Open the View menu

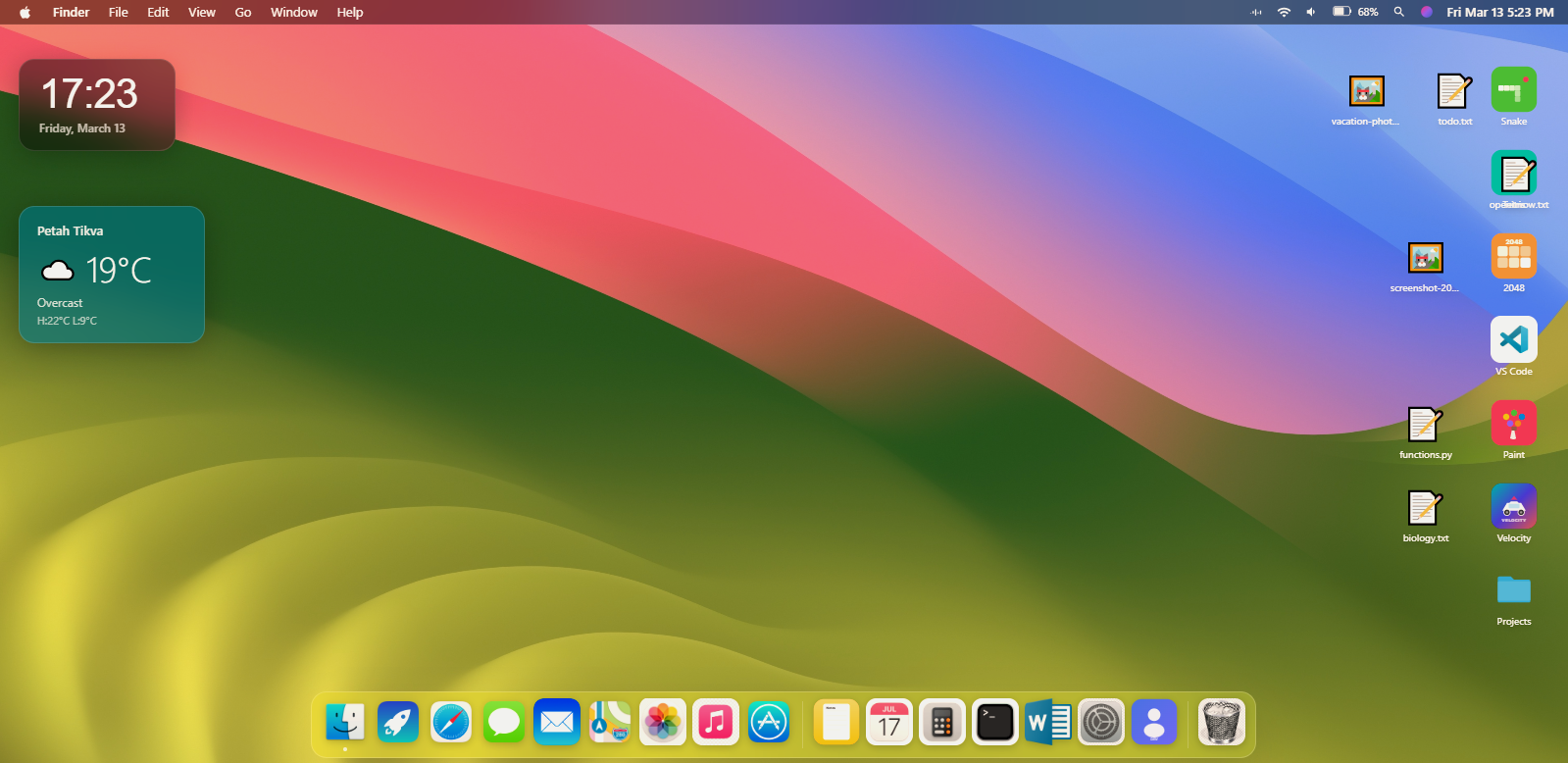coord(202,12)
